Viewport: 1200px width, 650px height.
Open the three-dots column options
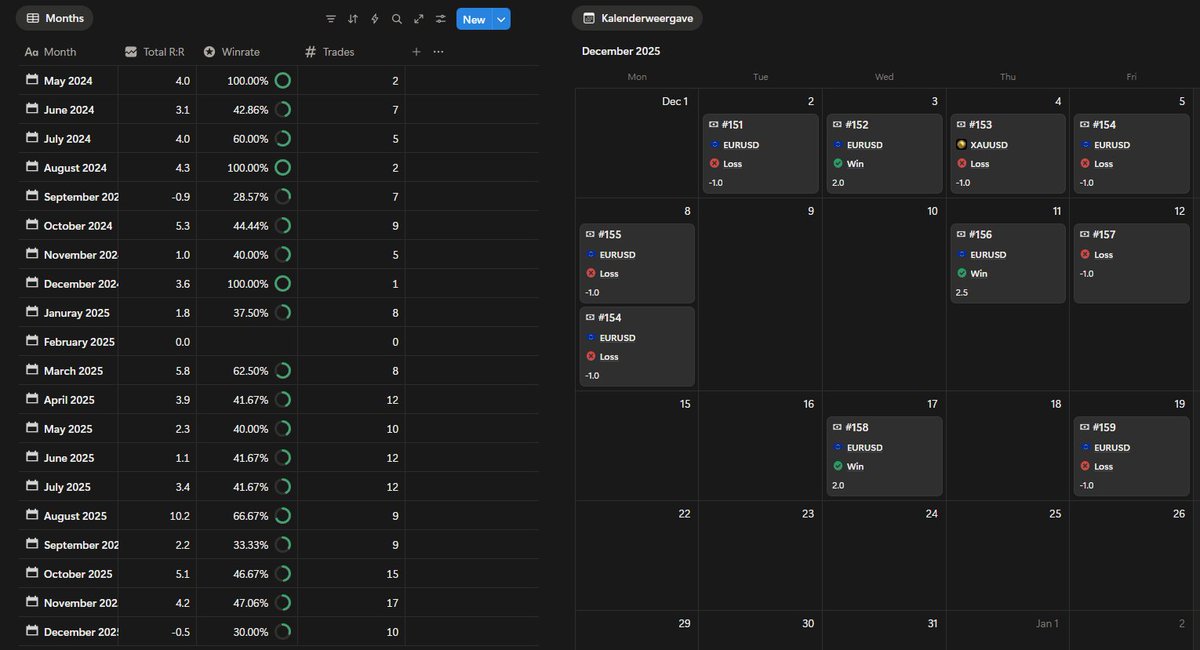tap(438, 52)
